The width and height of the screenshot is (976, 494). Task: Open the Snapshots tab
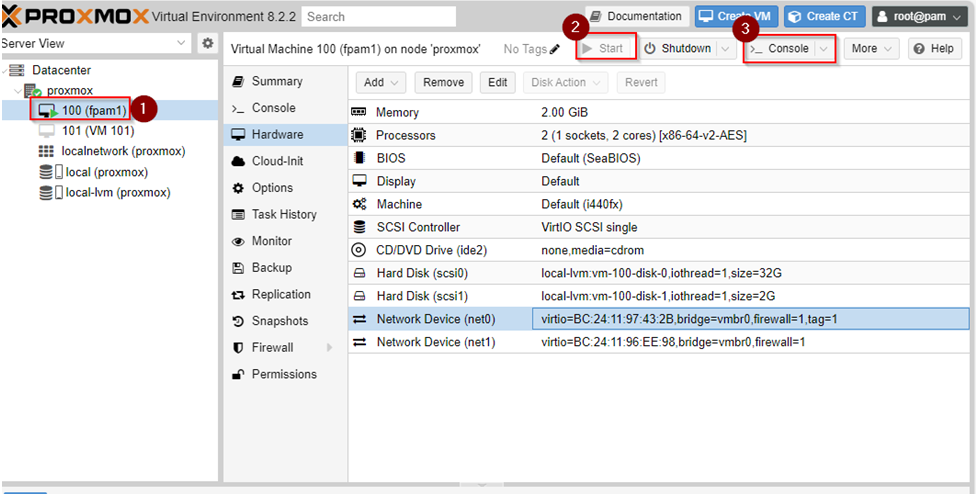pyautogui.click(x=285, y=322)
